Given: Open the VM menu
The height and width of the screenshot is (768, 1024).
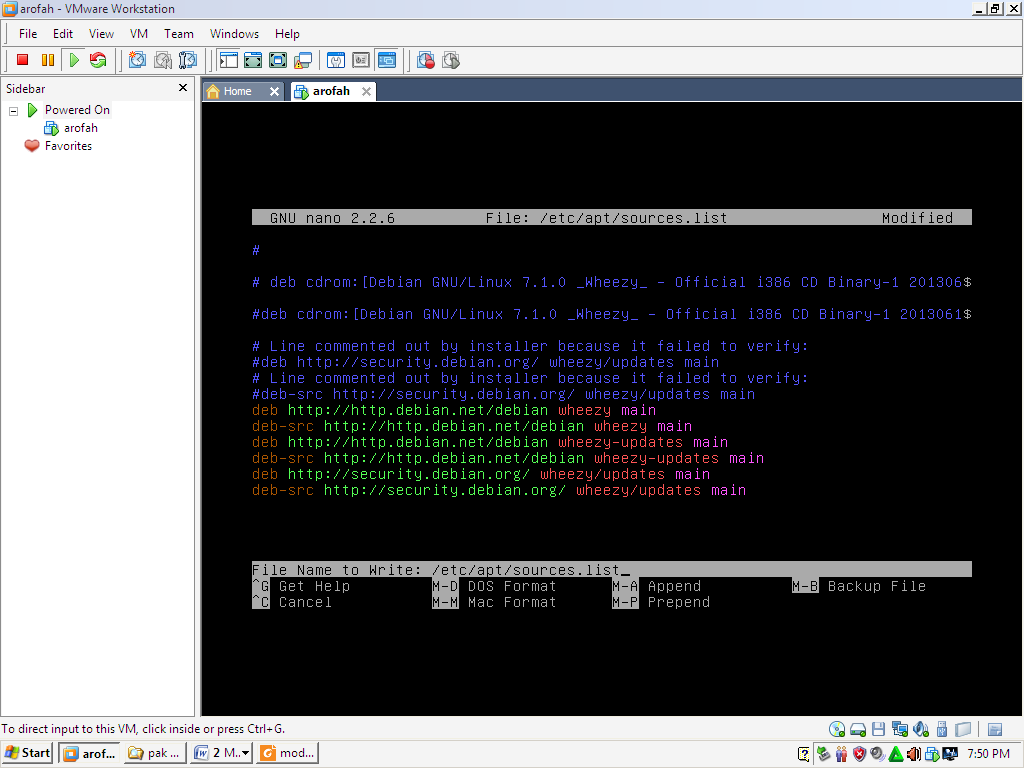Looking at the screenshot, I should [139, 33].
